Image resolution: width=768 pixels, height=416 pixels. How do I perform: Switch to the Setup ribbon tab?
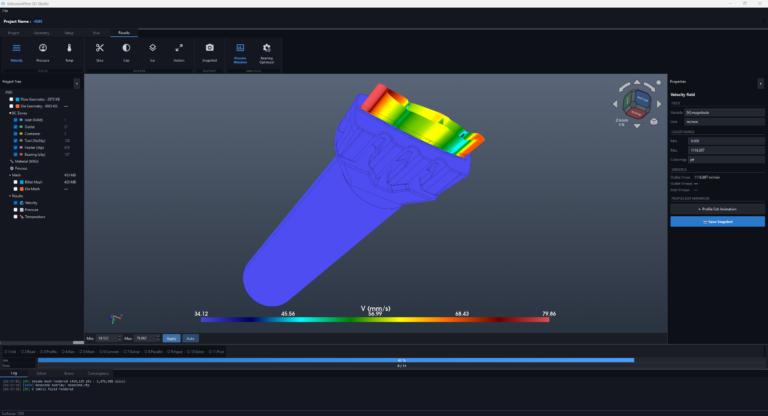click(69, 33)
